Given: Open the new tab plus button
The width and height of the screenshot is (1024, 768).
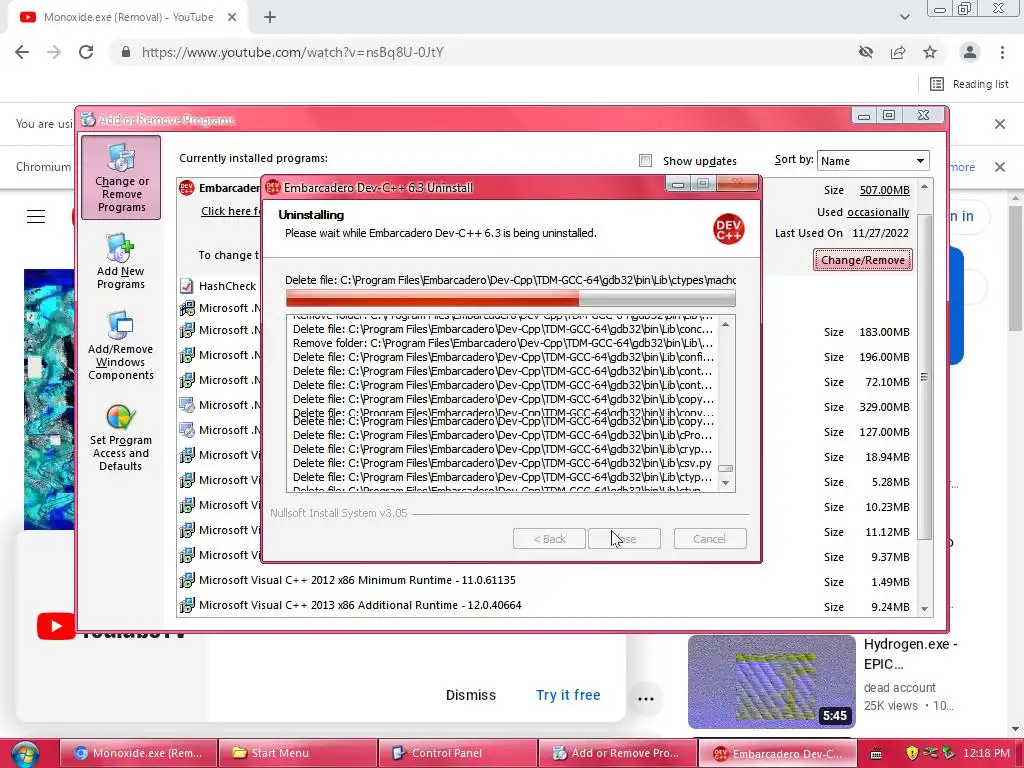Looking at the screenshot, I should (270, 18).
